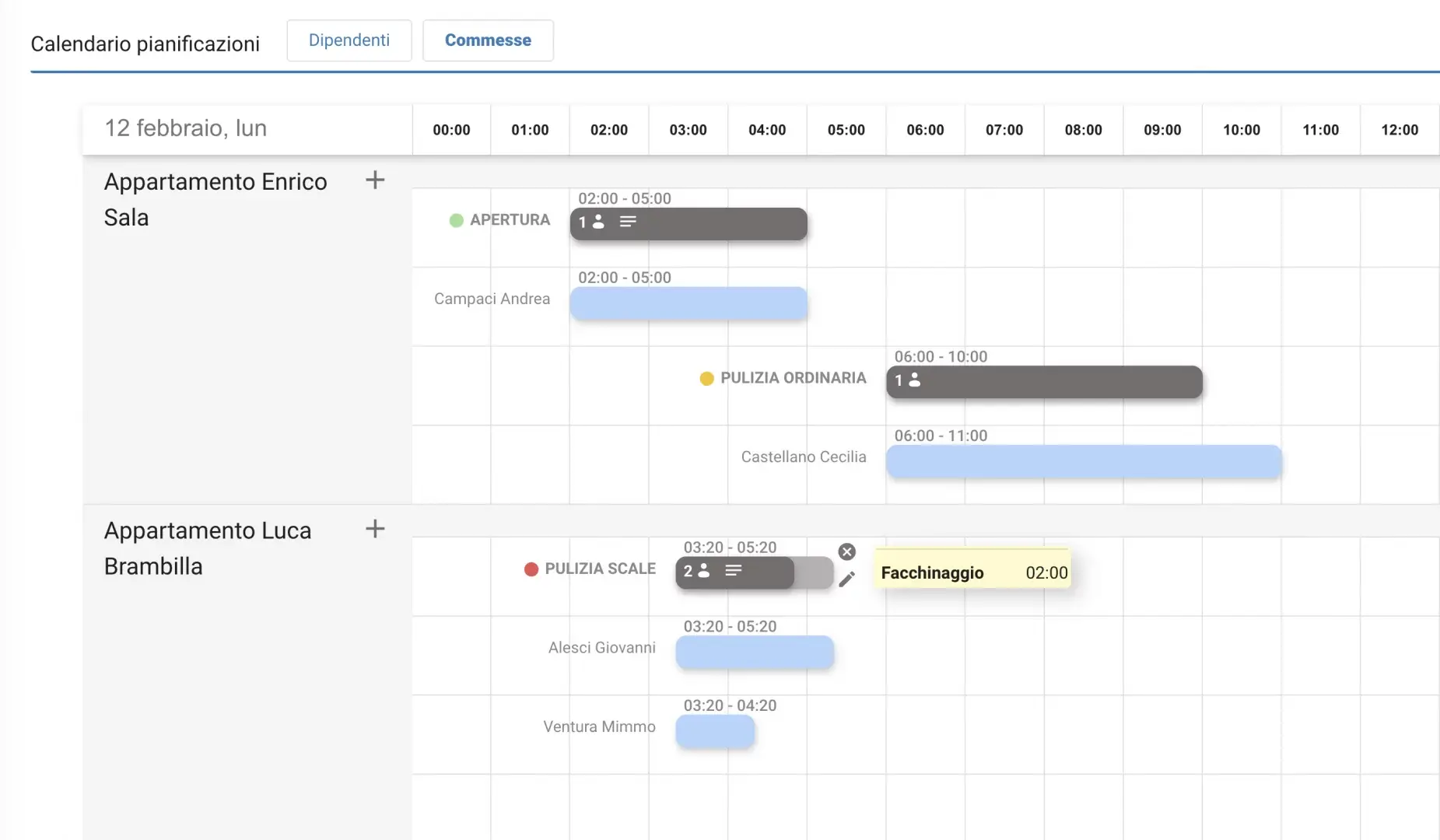Click the person icon on APERTURA bar
The image size is (1440, 840).
tap(598, 222)
